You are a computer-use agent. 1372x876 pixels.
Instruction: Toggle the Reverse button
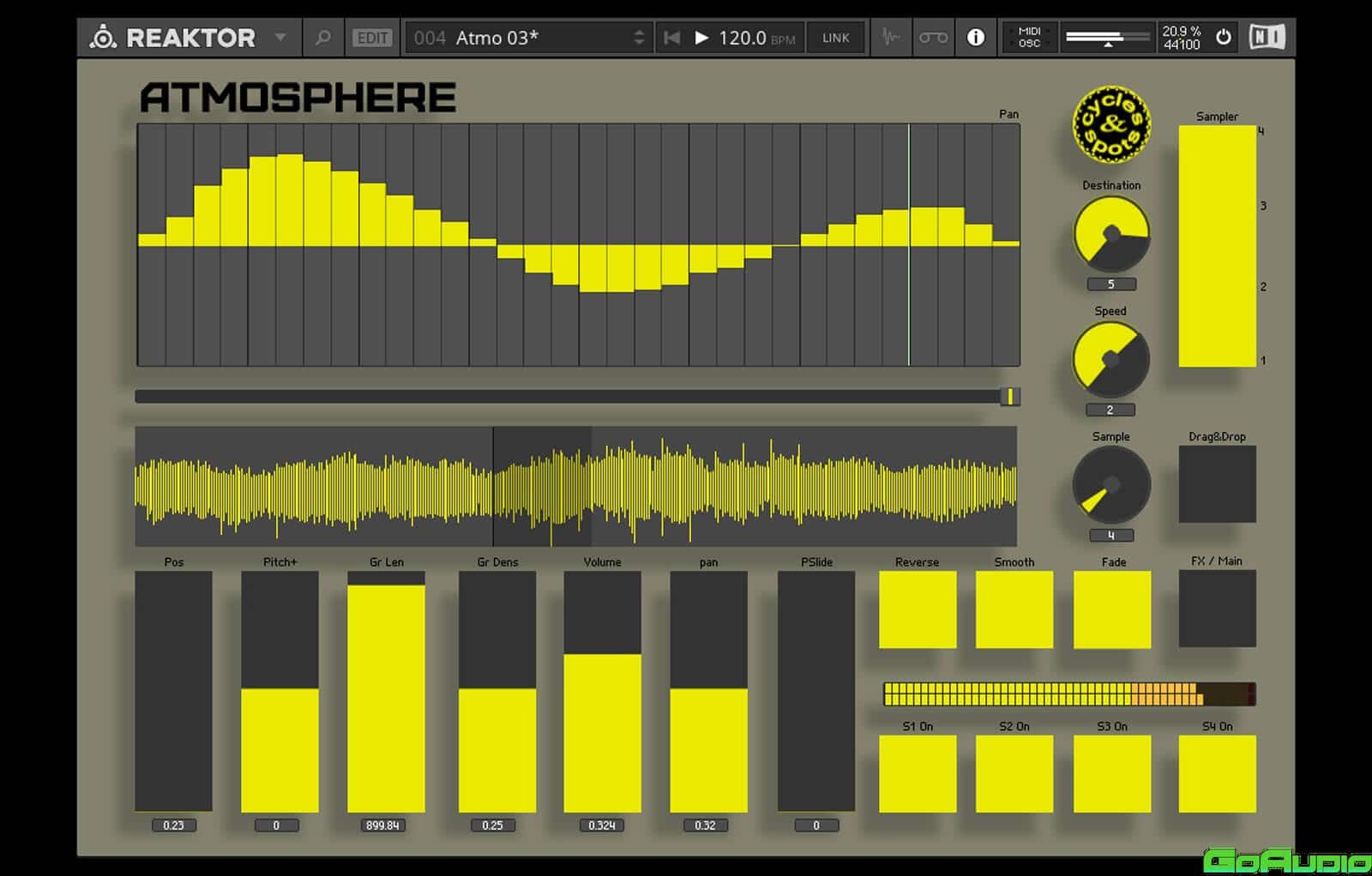(x=918, y=609)
